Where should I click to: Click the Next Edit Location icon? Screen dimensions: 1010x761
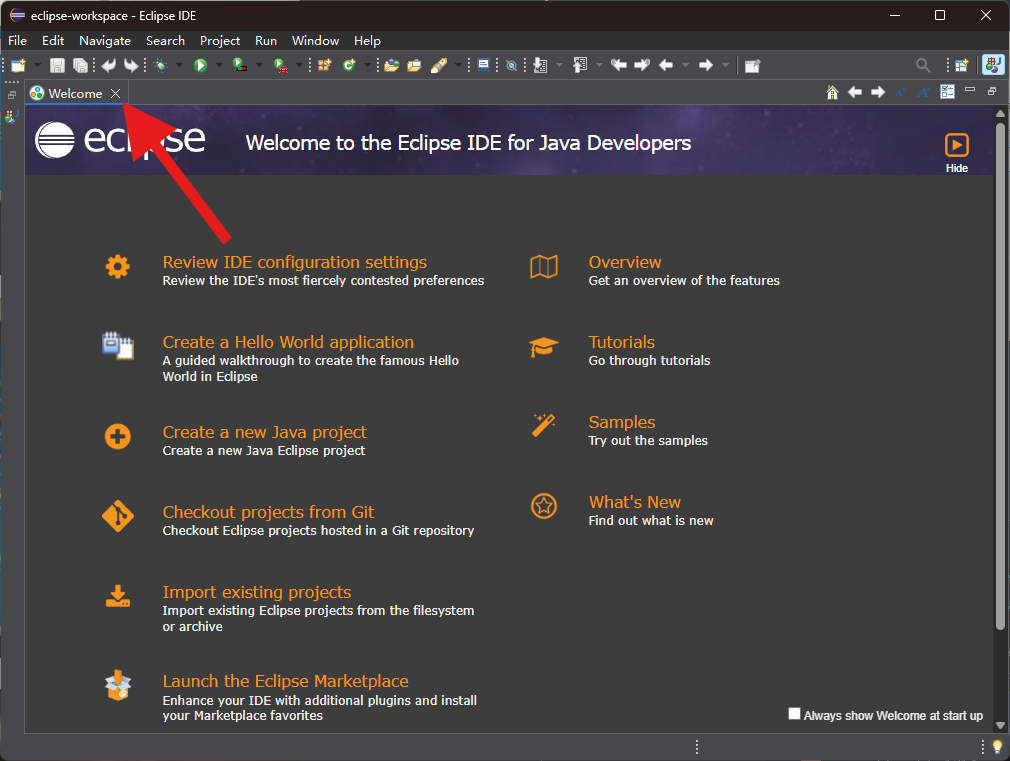642,65
